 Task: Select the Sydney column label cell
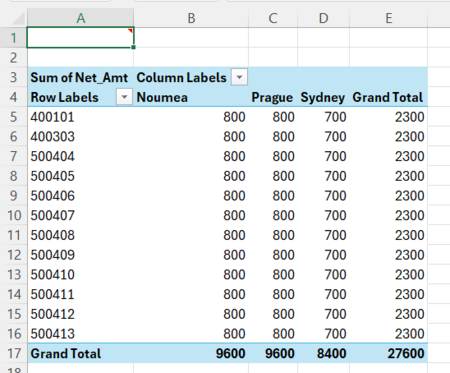pyautogui.click(x=323, y=97)
